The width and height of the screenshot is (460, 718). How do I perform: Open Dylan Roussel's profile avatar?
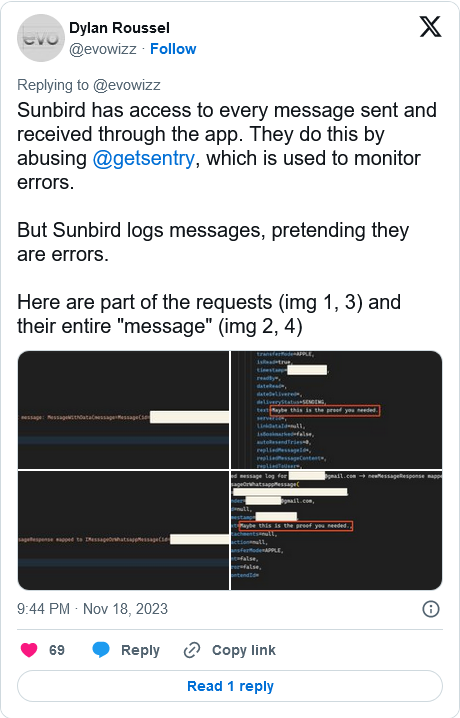pos(41,38)
